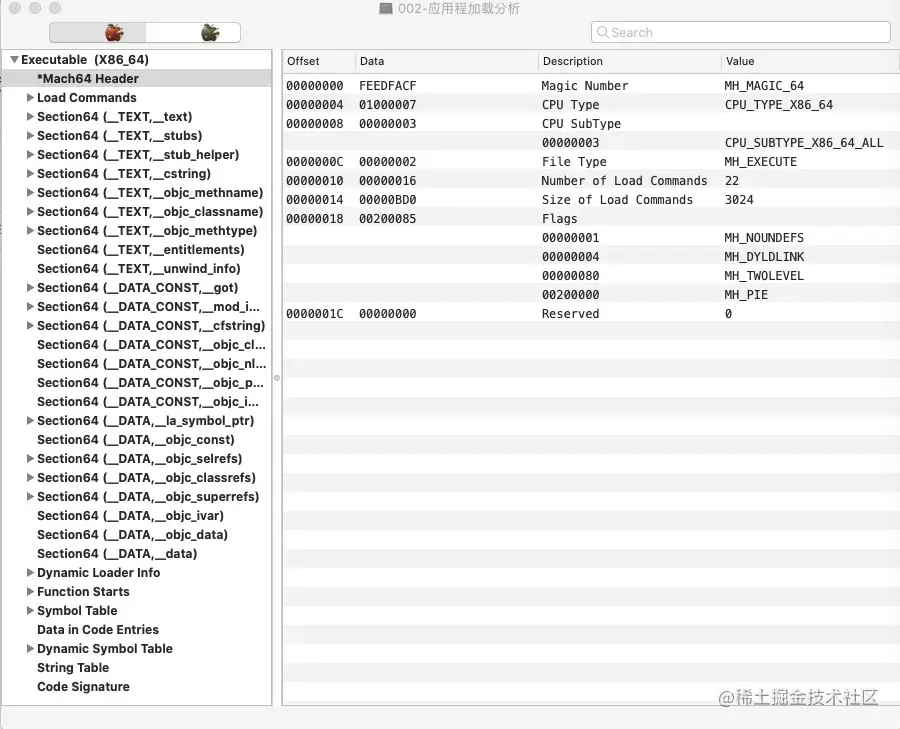Click the Description column header
900x729 pixels.
pos(630,61)
